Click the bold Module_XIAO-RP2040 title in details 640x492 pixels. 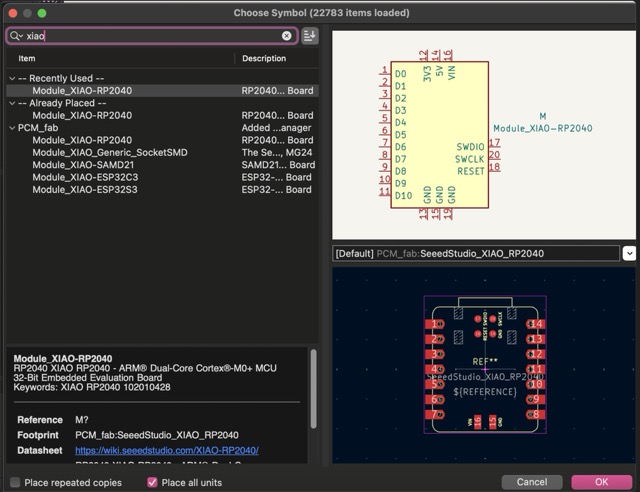pyautogui.click(x=63, y=358)
